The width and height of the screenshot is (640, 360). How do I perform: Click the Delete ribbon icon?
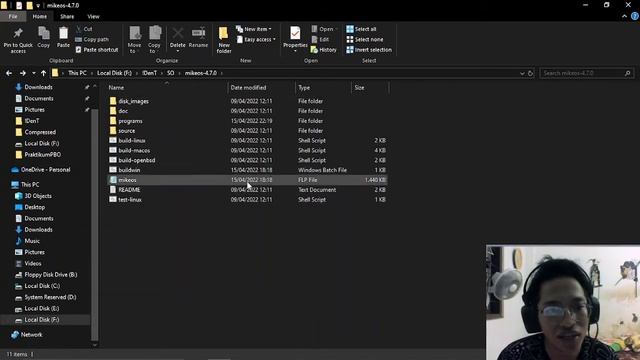pos(178,40)
